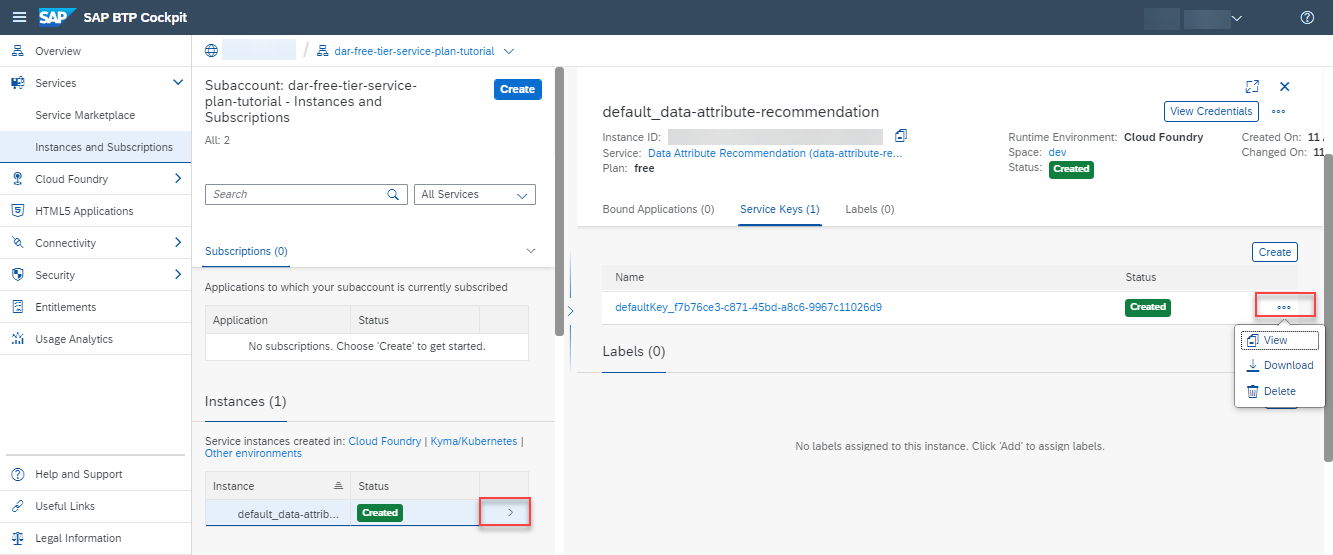1333x555 pixels.
Task: Click the Cloud Foundry environment link
Action: tap(385, 441)
